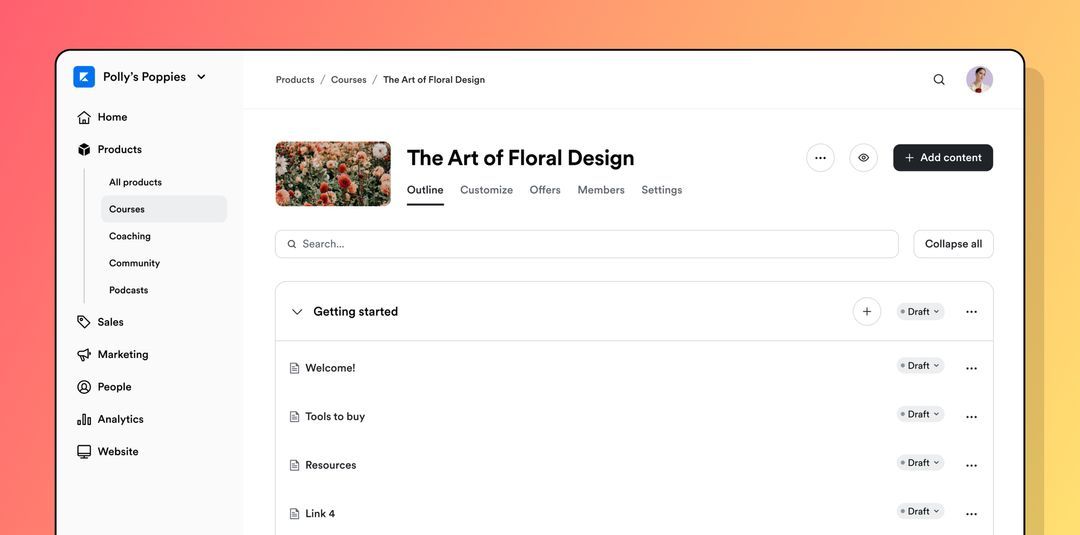Click the People sidebar icon
The width and height of the screenshot is (1080, 535).
(x=84, y=387)
